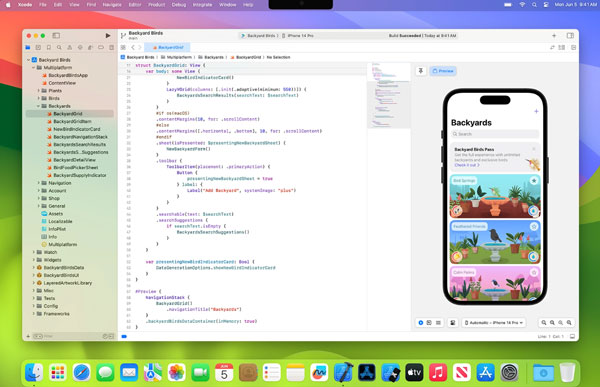Open the preview Variants button
Image resolution: width=600 pixels, height=387 pixels.
click(x=438, y=323)
